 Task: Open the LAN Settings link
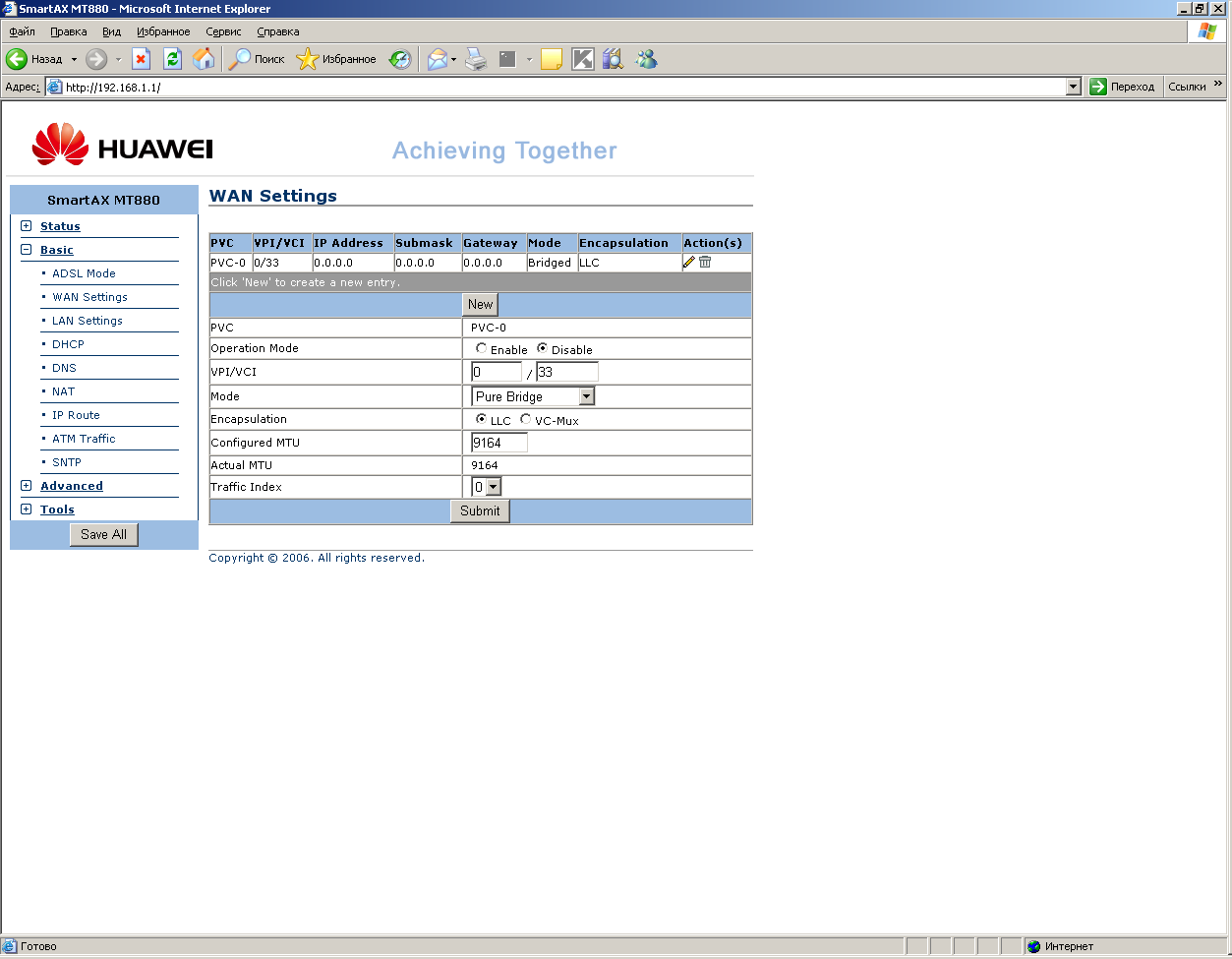88,321
